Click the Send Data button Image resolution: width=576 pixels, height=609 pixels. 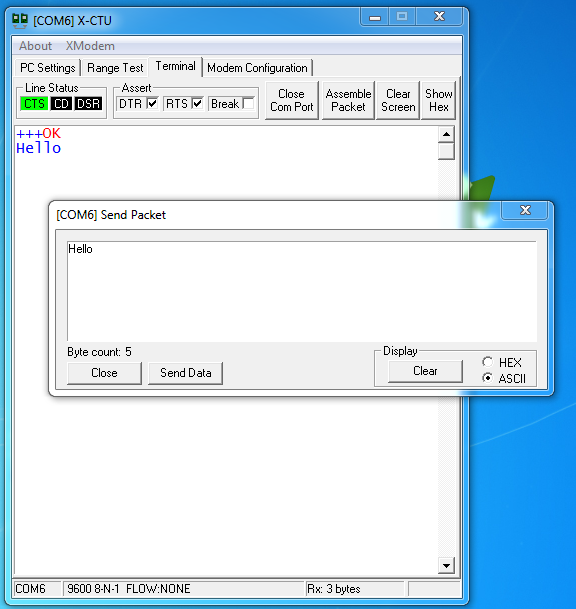[186, 373]
